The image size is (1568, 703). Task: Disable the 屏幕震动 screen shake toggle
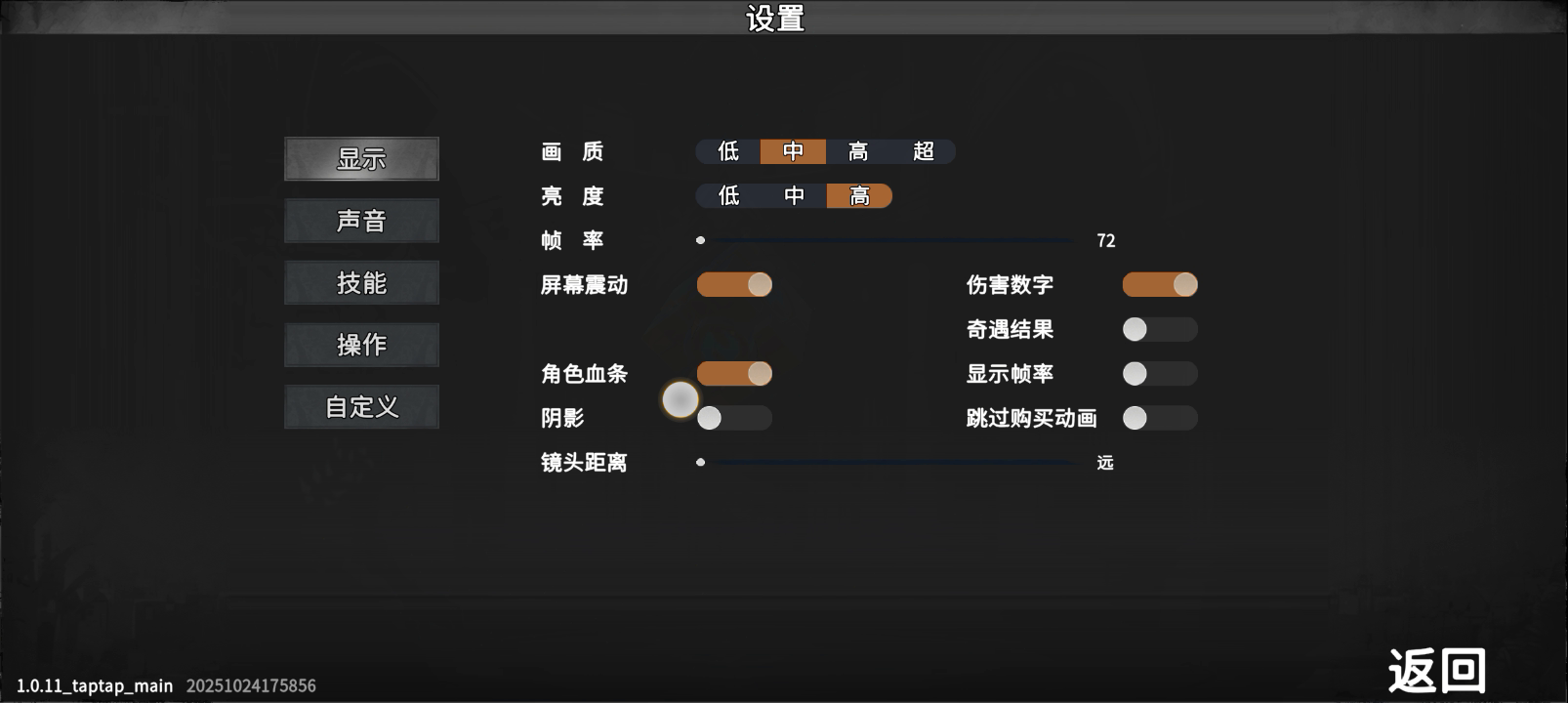coord(734,284)
